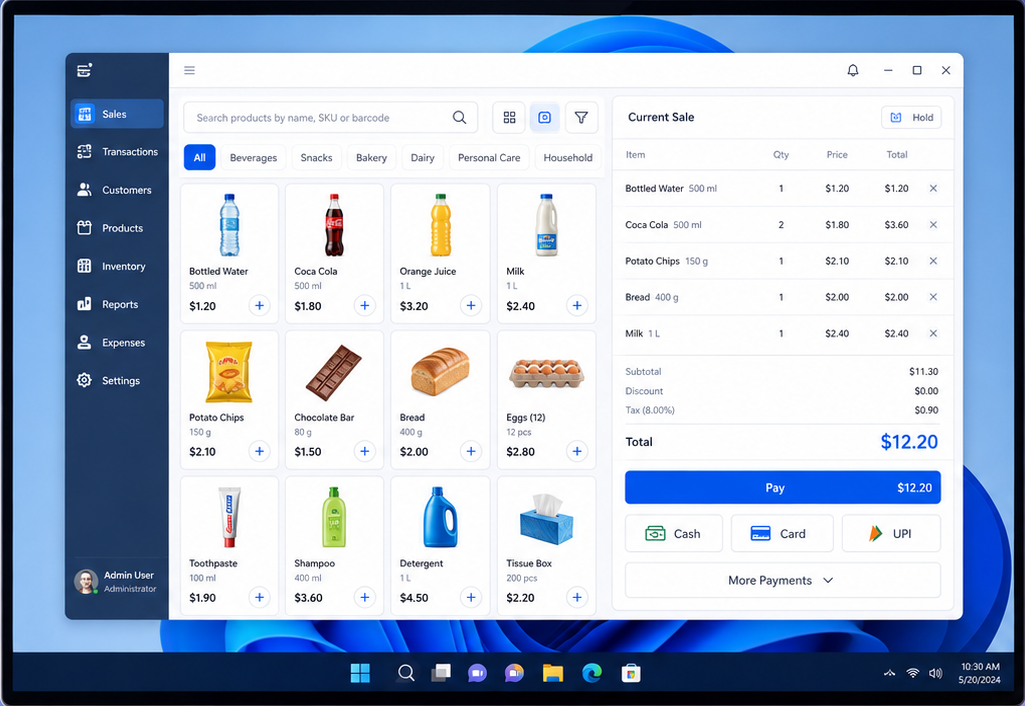The width and height of the screenshot is (1025, 706).
Task: Filter products by Bakery
Action: (371, 158)
